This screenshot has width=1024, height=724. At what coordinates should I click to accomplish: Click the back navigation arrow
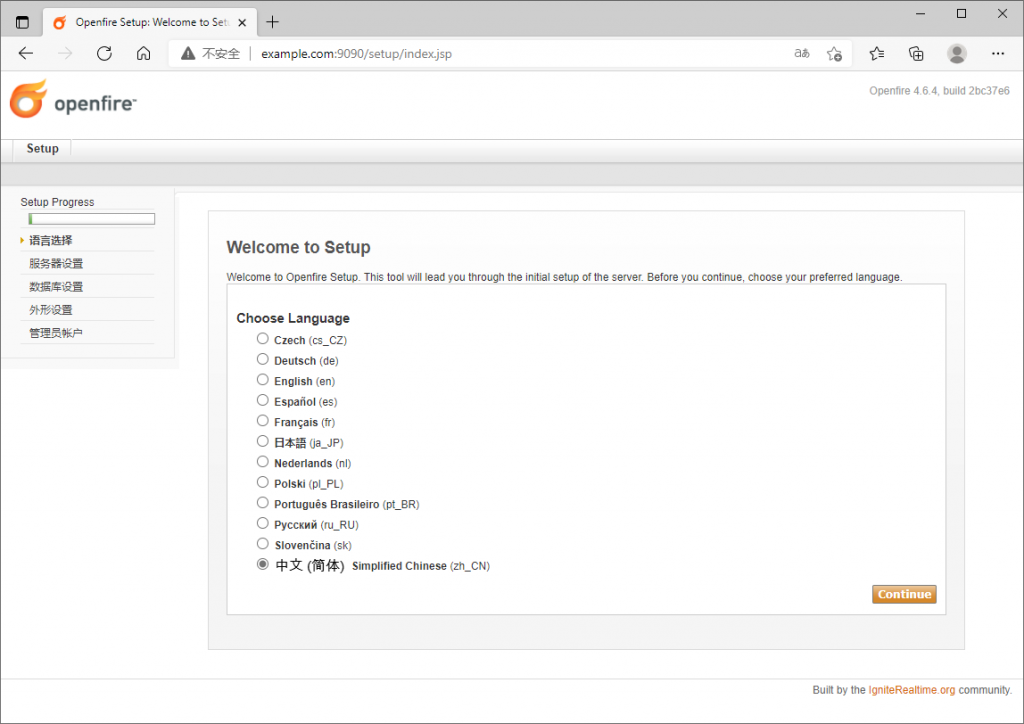(26, 54)
